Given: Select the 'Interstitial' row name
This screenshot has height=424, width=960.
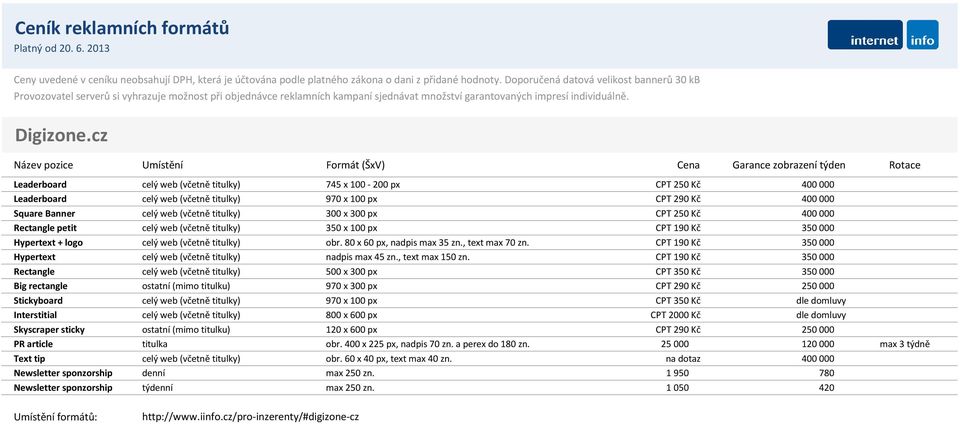Looking at the screenshot, I should [x=35, y=315].
